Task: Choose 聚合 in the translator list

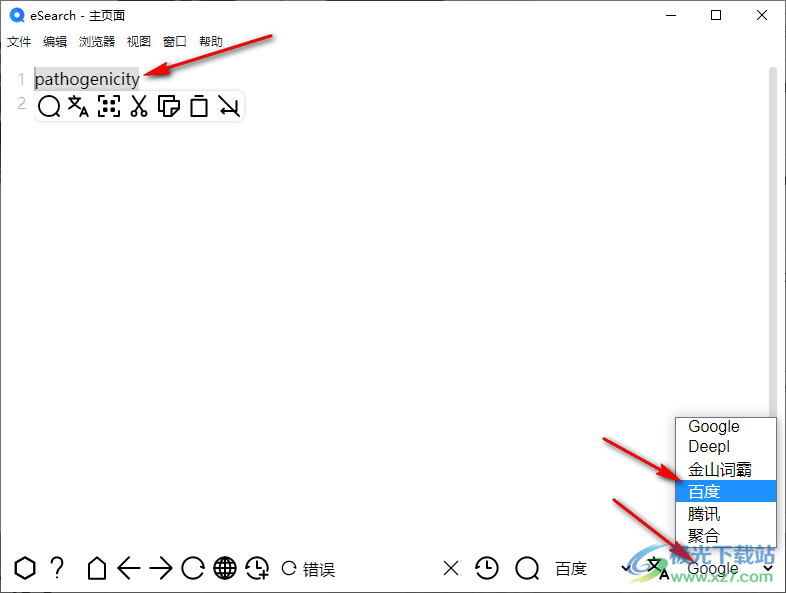Action: (x=726, y=535)
